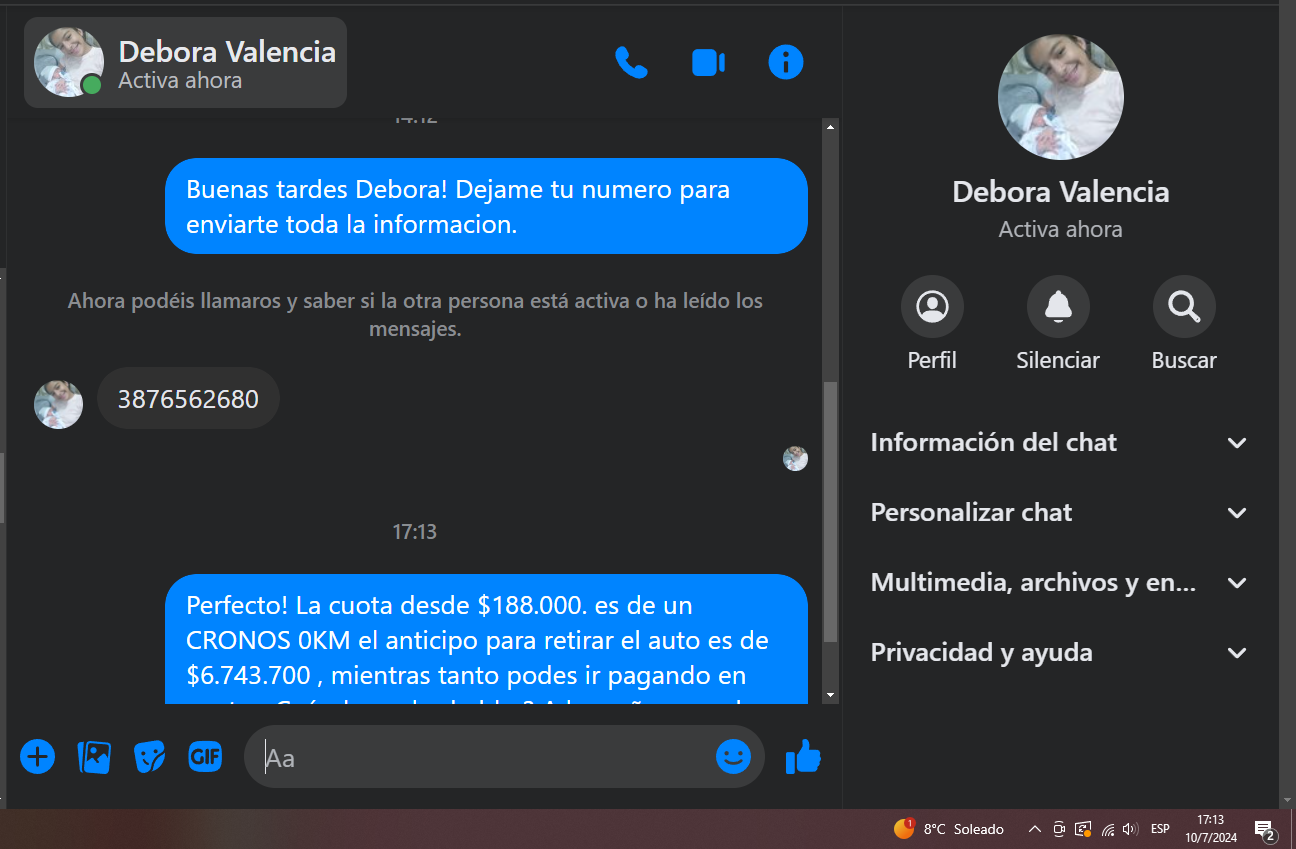
Task: Toggle the conversation information panel
Action: point(786,63)
